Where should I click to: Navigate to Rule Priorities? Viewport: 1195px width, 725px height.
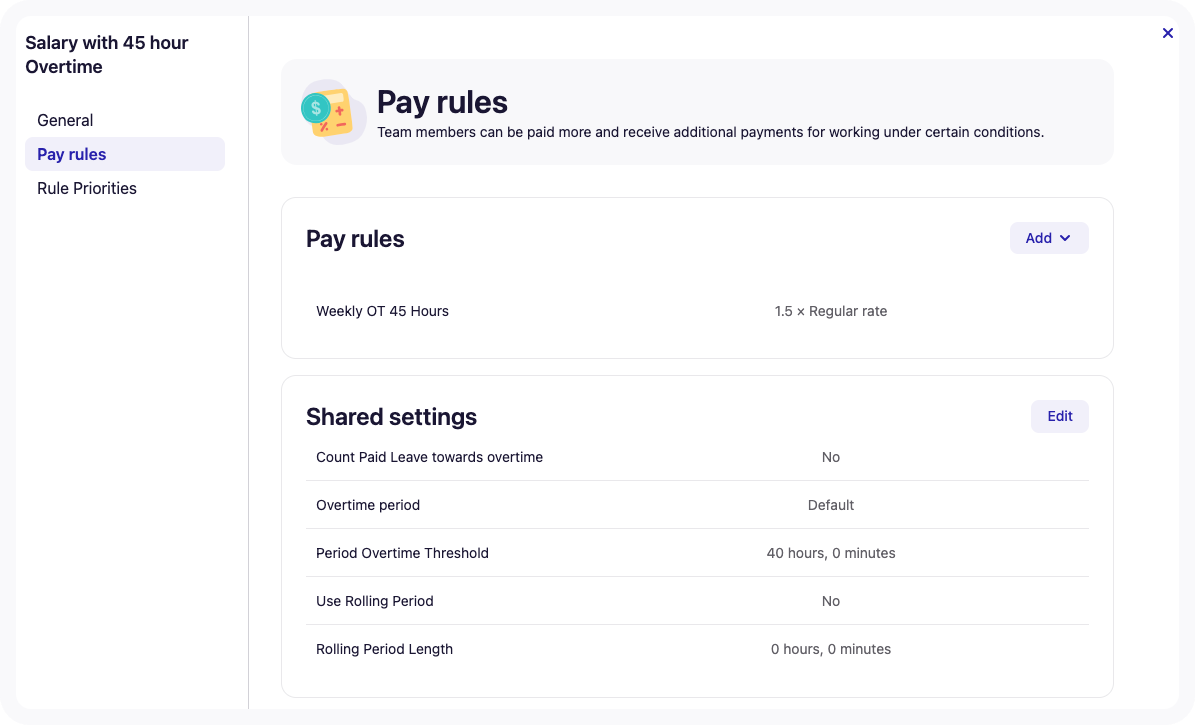(x=87, y=188)
